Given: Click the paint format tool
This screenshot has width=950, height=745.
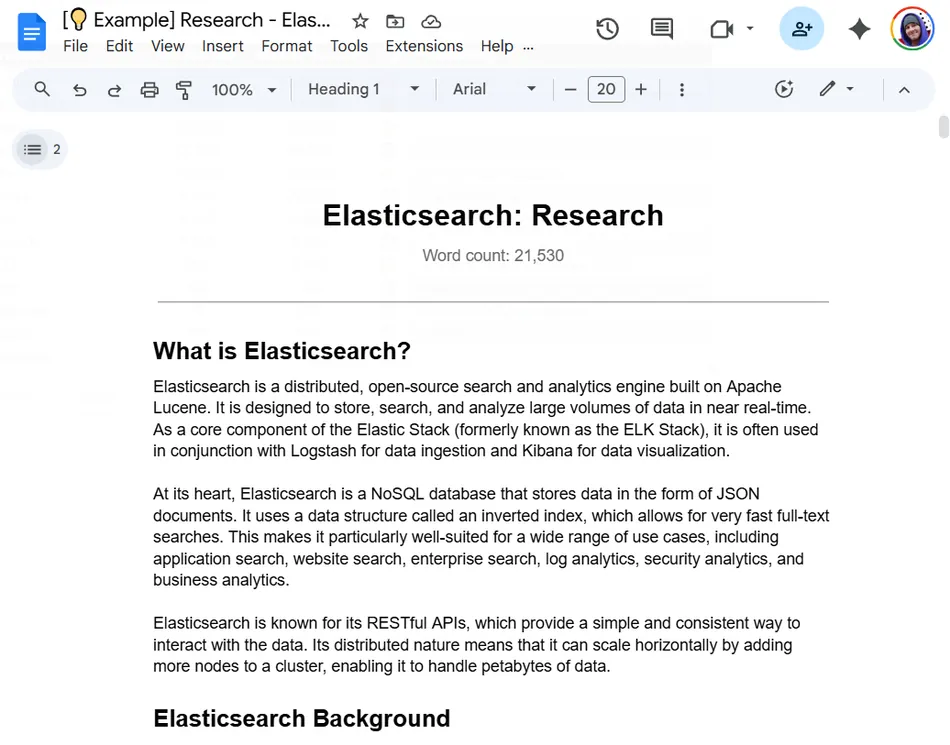Looking at the screenshot, I should tap(184, 89).
